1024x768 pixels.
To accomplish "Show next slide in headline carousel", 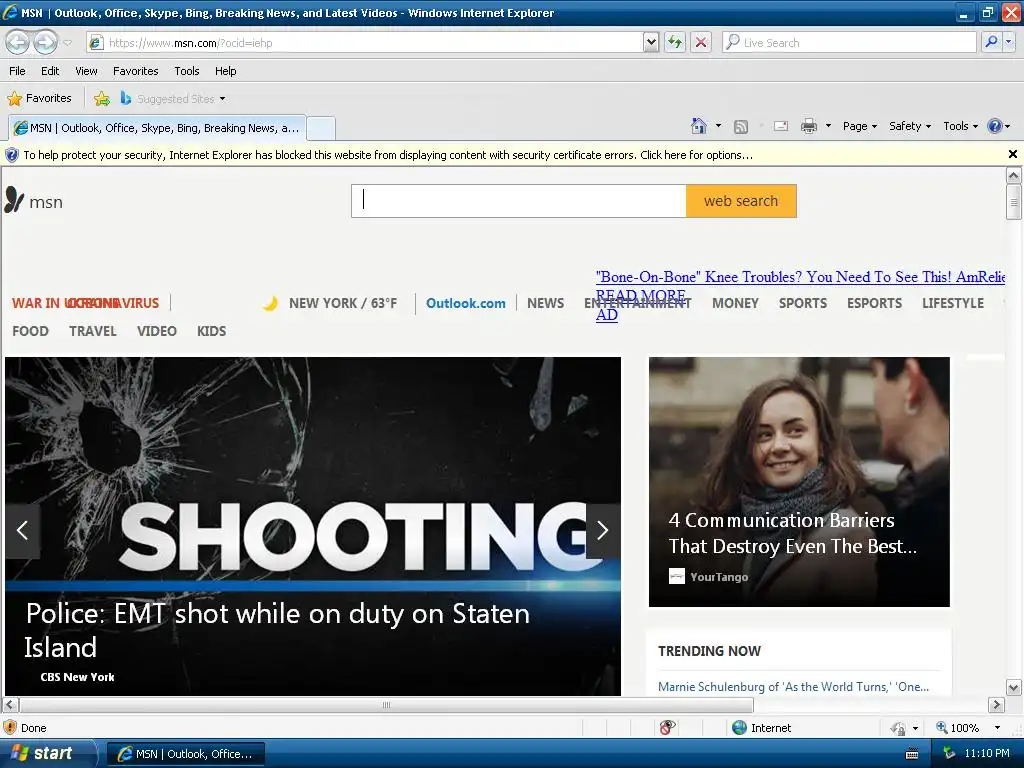I will coord(603,530).
